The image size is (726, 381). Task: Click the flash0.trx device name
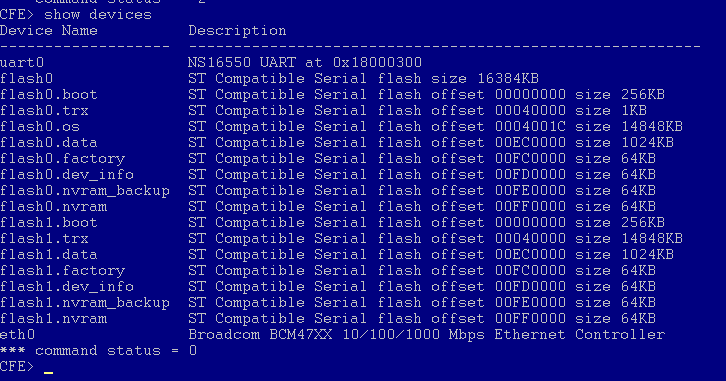click(x=44, y=111)
